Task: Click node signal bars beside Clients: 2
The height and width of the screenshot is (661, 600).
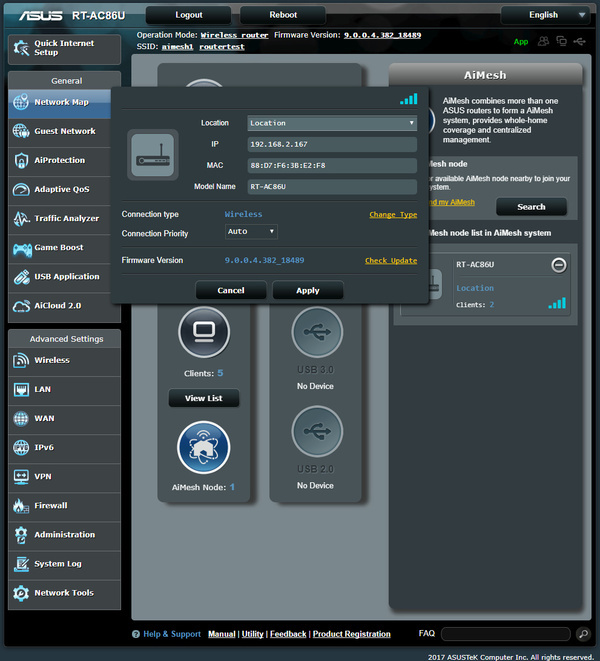Action: coord(557,303)
